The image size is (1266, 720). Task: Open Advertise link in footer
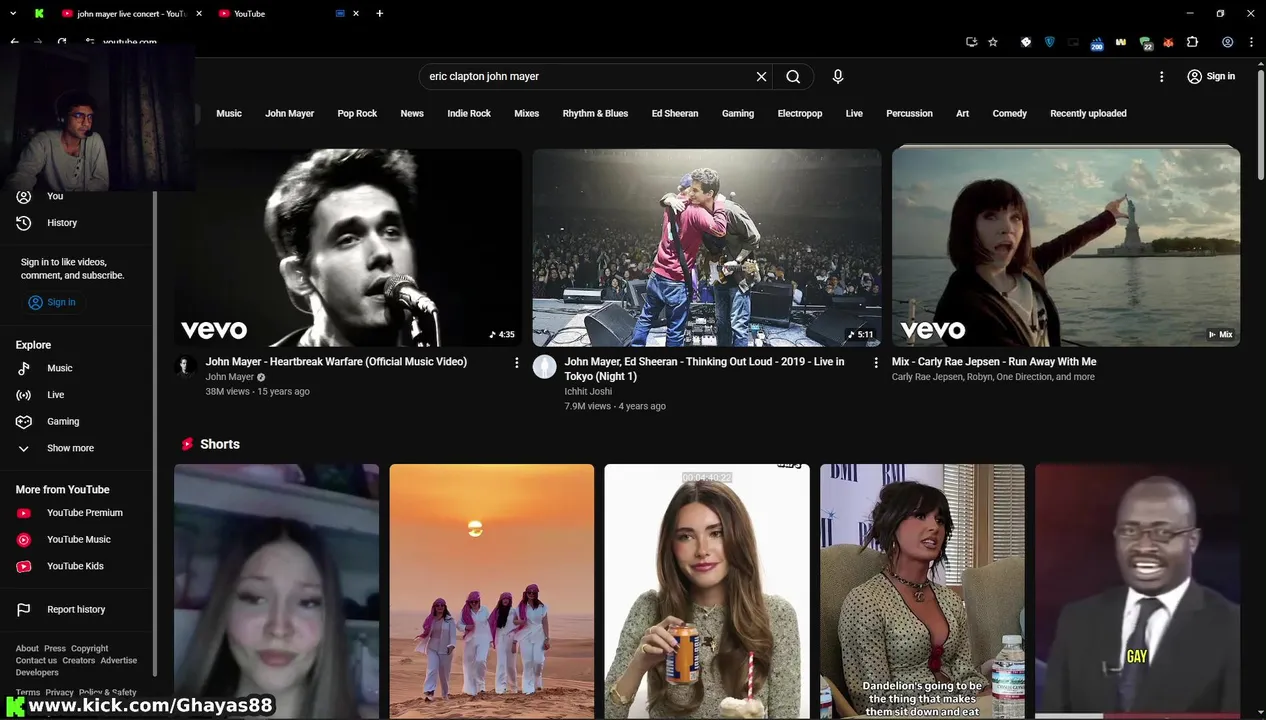119,661
